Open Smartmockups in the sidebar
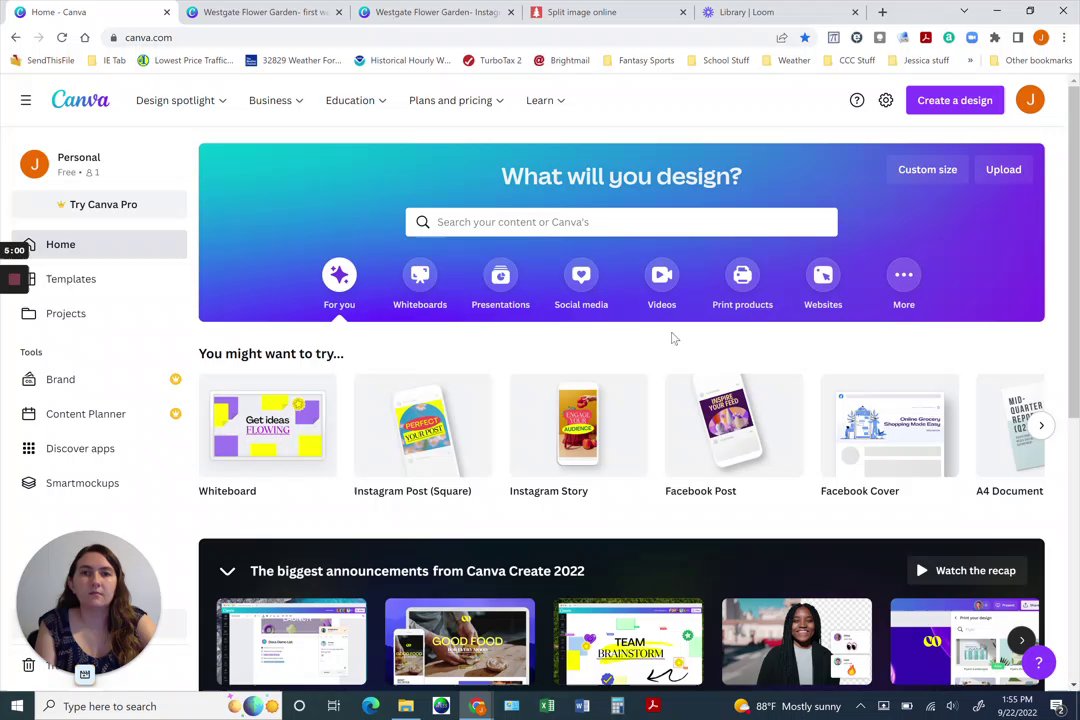The height and width of the screenshot is (720, 1080). tap(99, 483)
